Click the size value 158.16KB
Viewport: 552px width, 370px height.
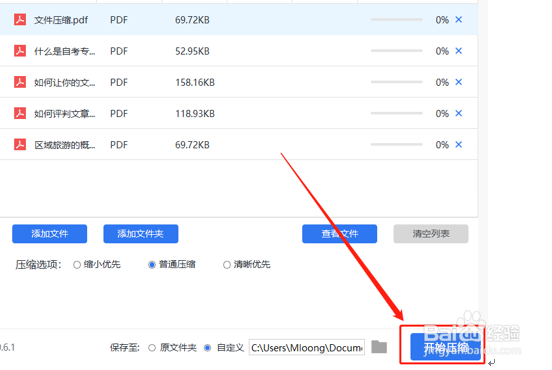195,82
